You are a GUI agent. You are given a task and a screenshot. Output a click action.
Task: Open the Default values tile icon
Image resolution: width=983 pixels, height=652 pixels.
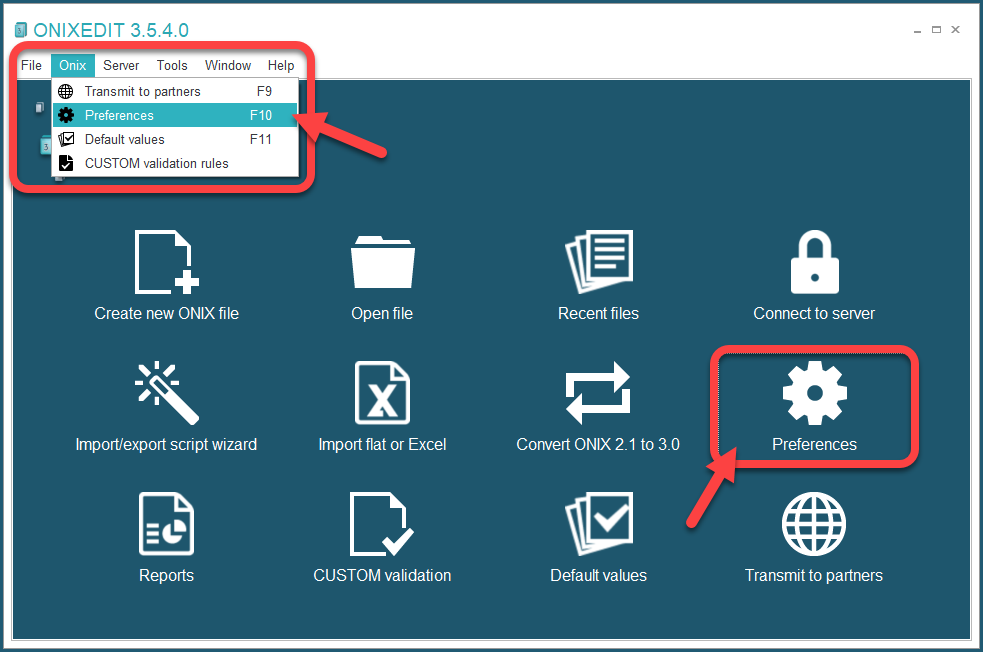coord(599,524)
